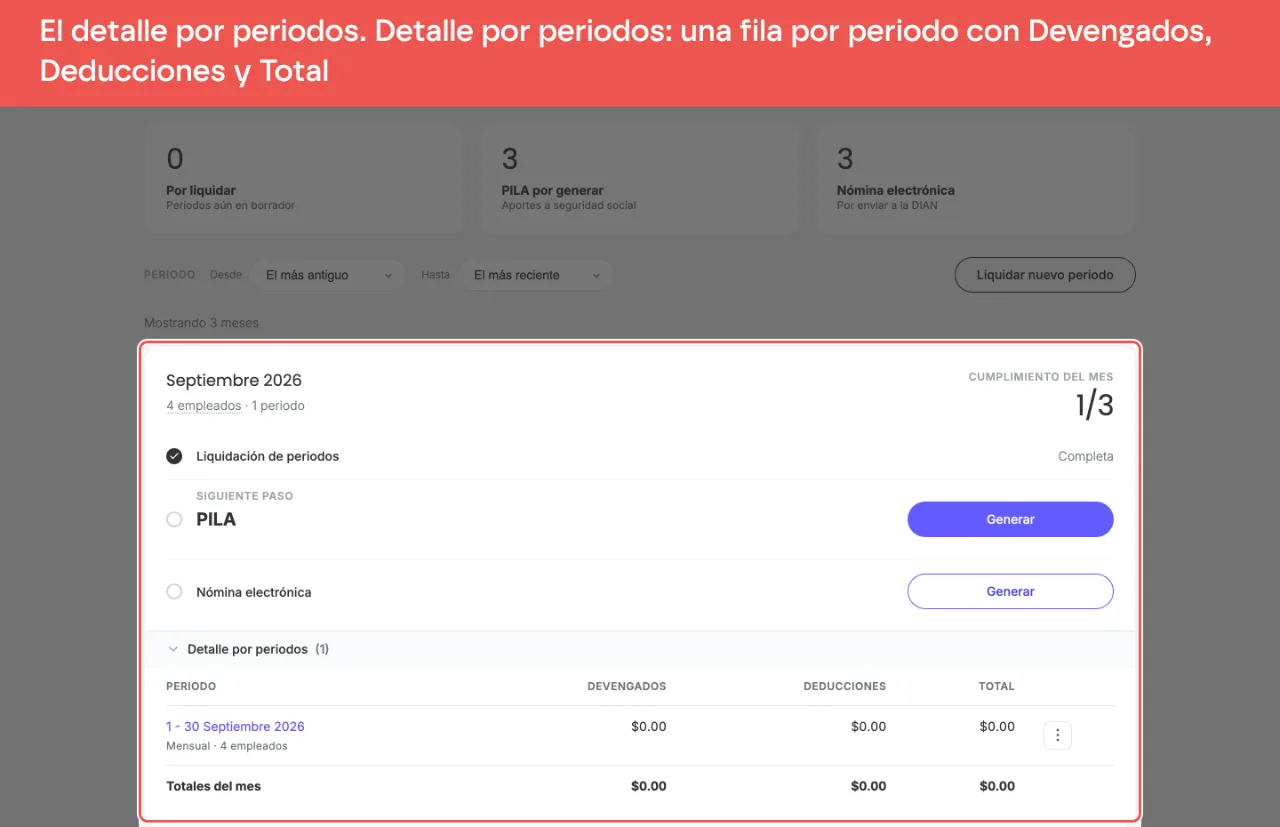Viewport: 1280px width, 827px height.
Task: Open the kebab menu for 1 - 30 Septiembre 2026
Action: coord(1057,736)
